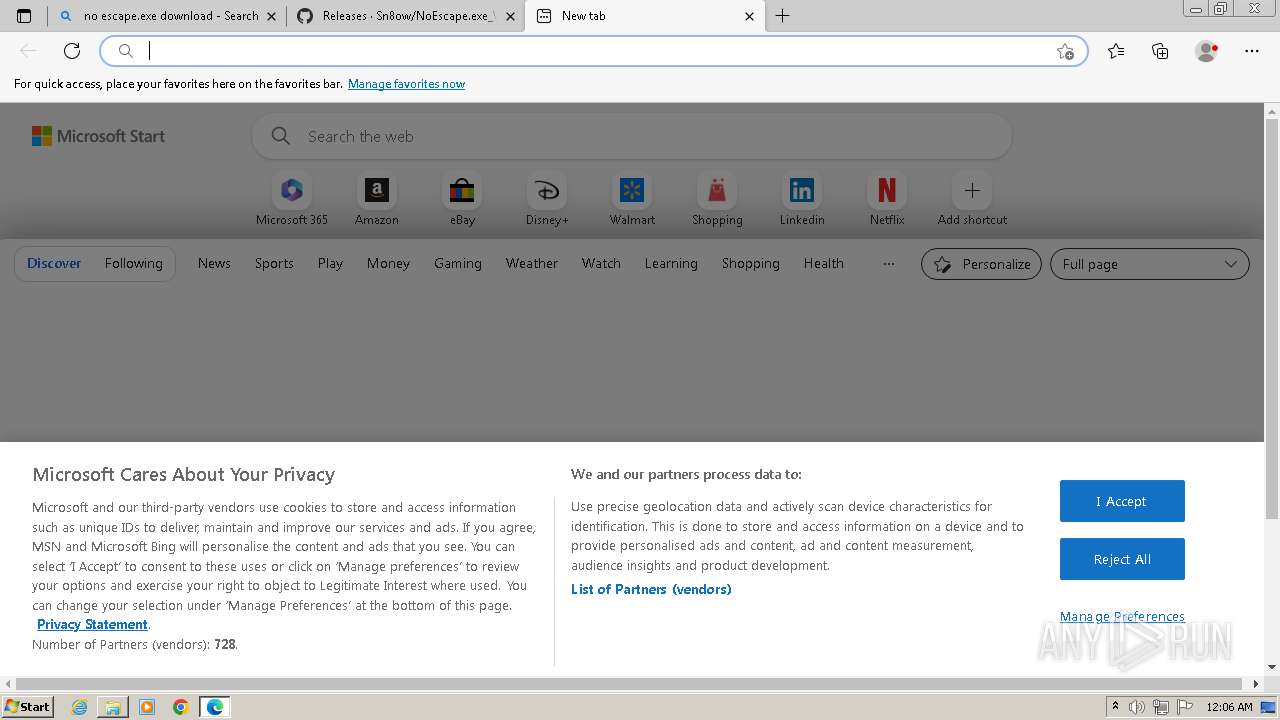The image size is (1280, 720).
Task: Click Add shortcut plus tile
Action: coord(972,199)
